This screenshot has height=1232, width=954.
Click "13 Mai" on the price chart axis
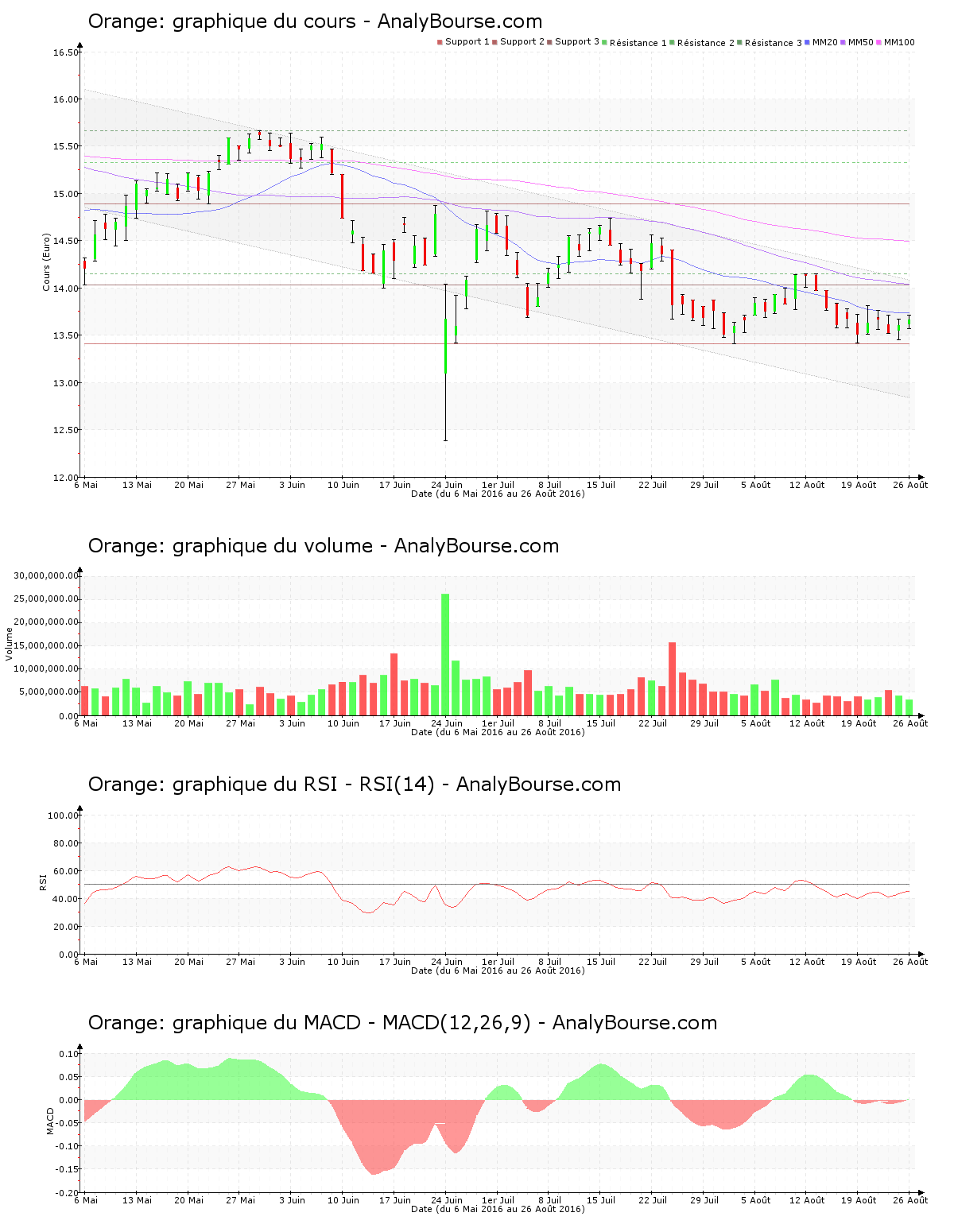[x=137, y=485]
